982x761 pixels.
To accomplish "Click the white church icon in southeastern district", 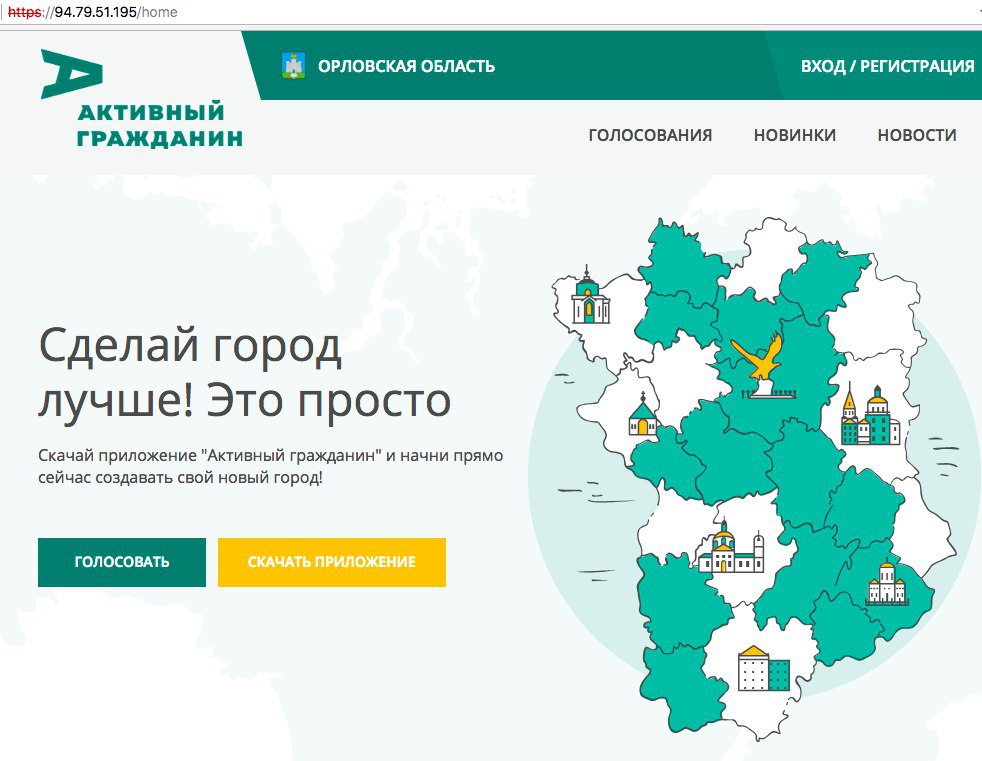I will pyautogui.click(x=887, y=582).
